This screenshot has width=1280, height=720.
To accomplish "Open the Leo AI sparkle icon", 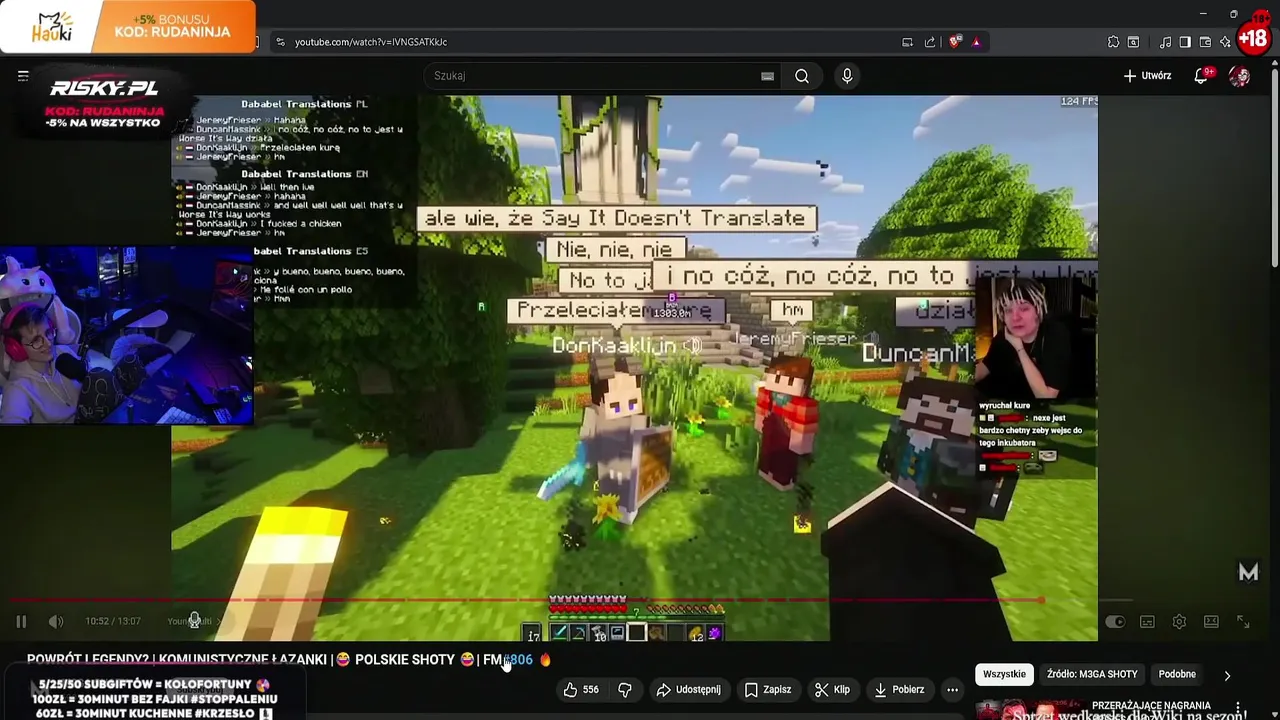I will point(1225,42).
